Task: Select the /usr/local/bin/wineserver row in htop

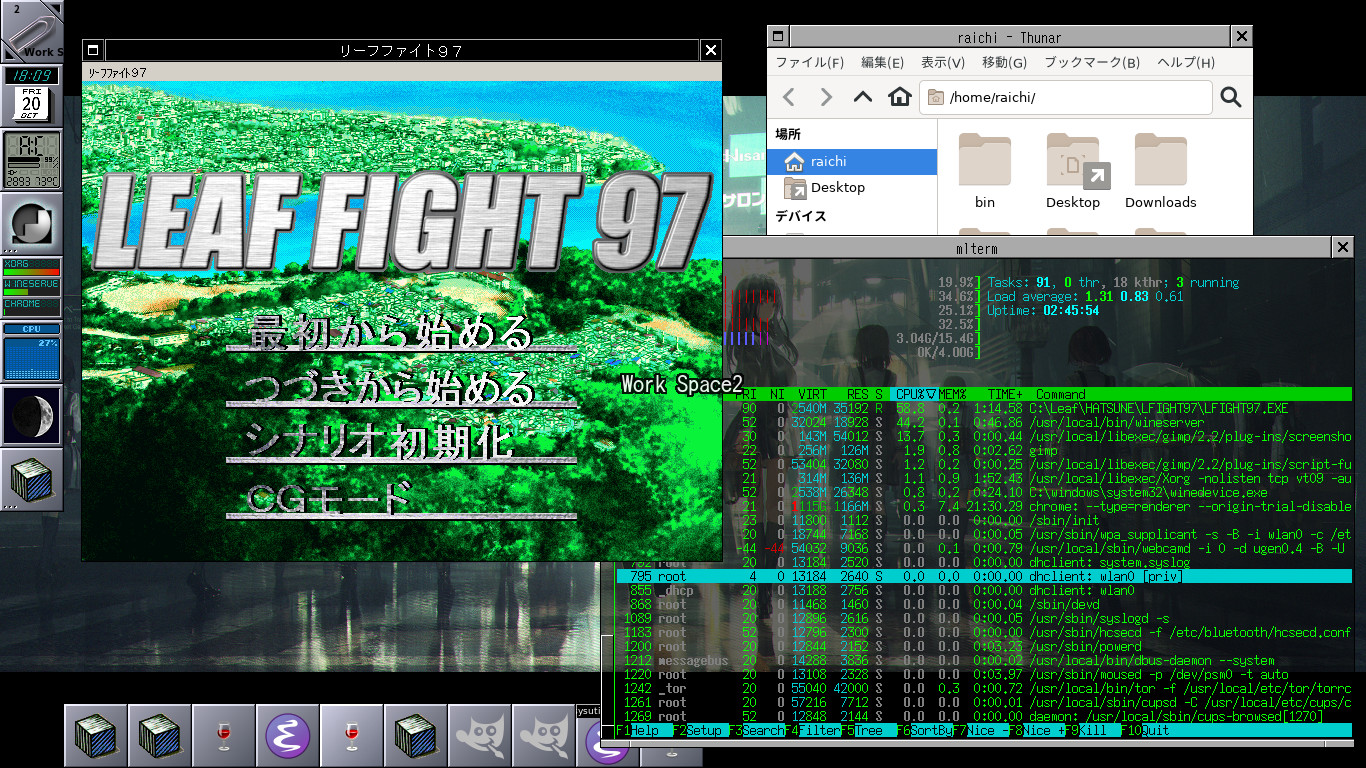Action: (1037, 423)
